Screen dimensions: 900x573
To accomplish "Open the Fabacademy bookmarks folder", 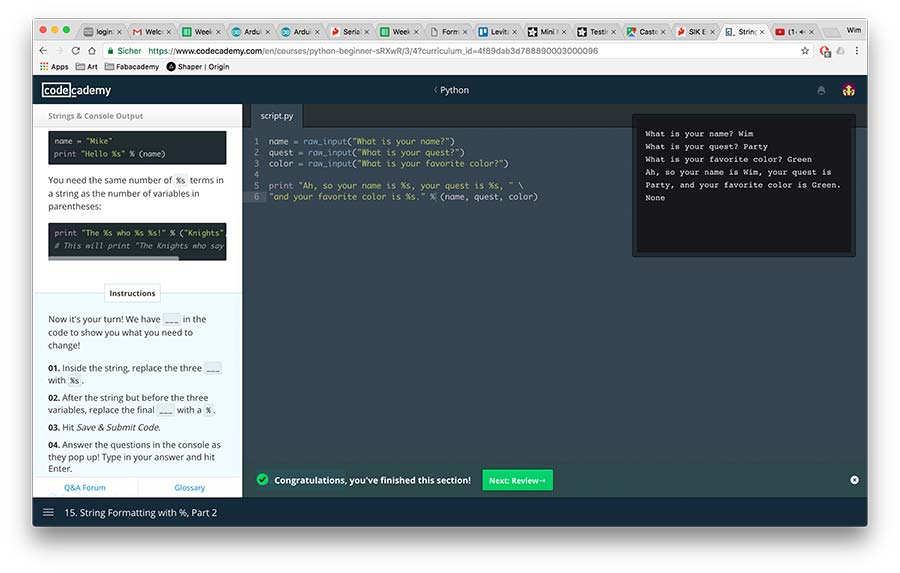I will pos(131,67).
